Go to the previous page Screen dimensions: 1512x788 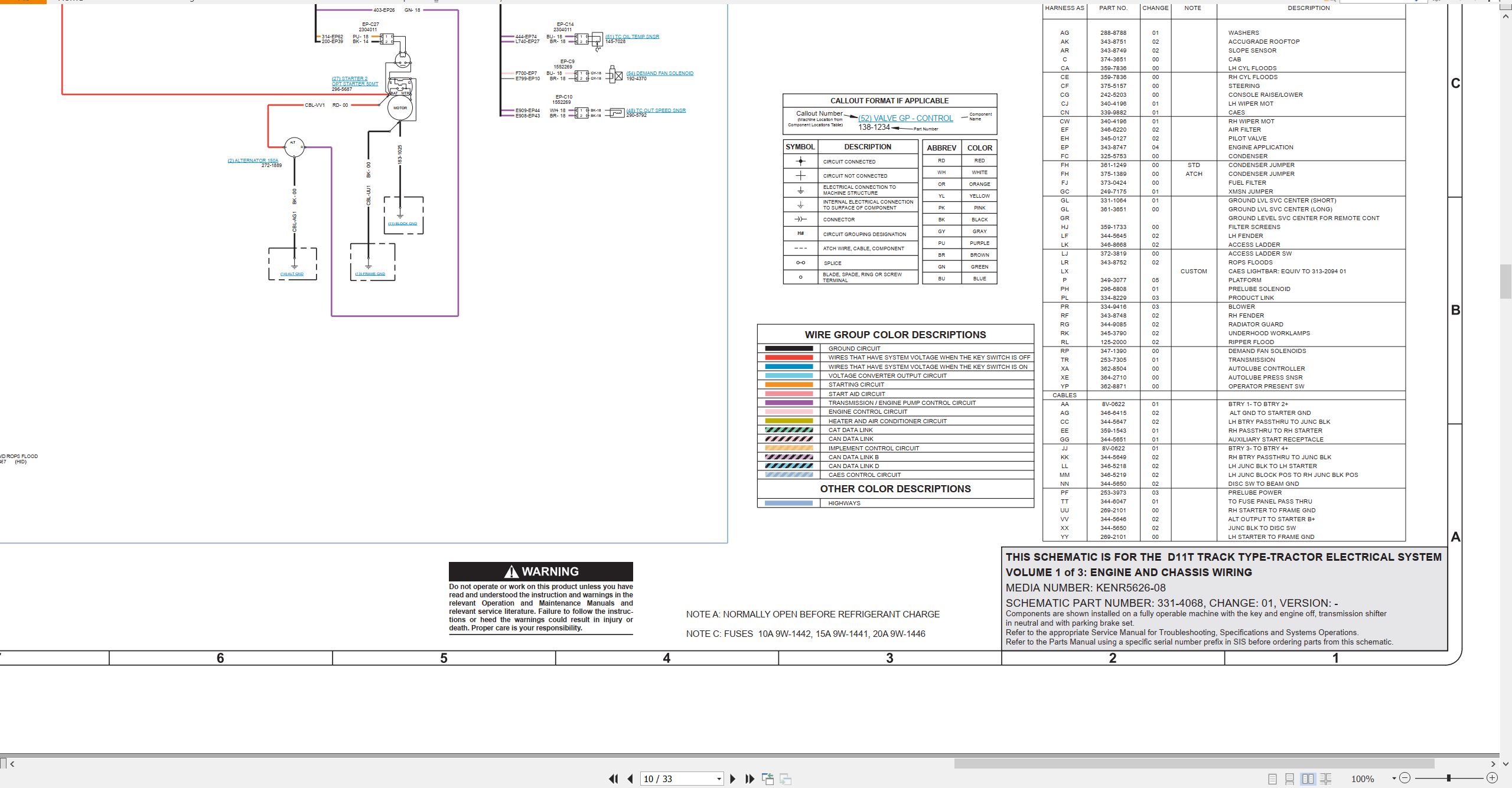[x=630, y=779]
